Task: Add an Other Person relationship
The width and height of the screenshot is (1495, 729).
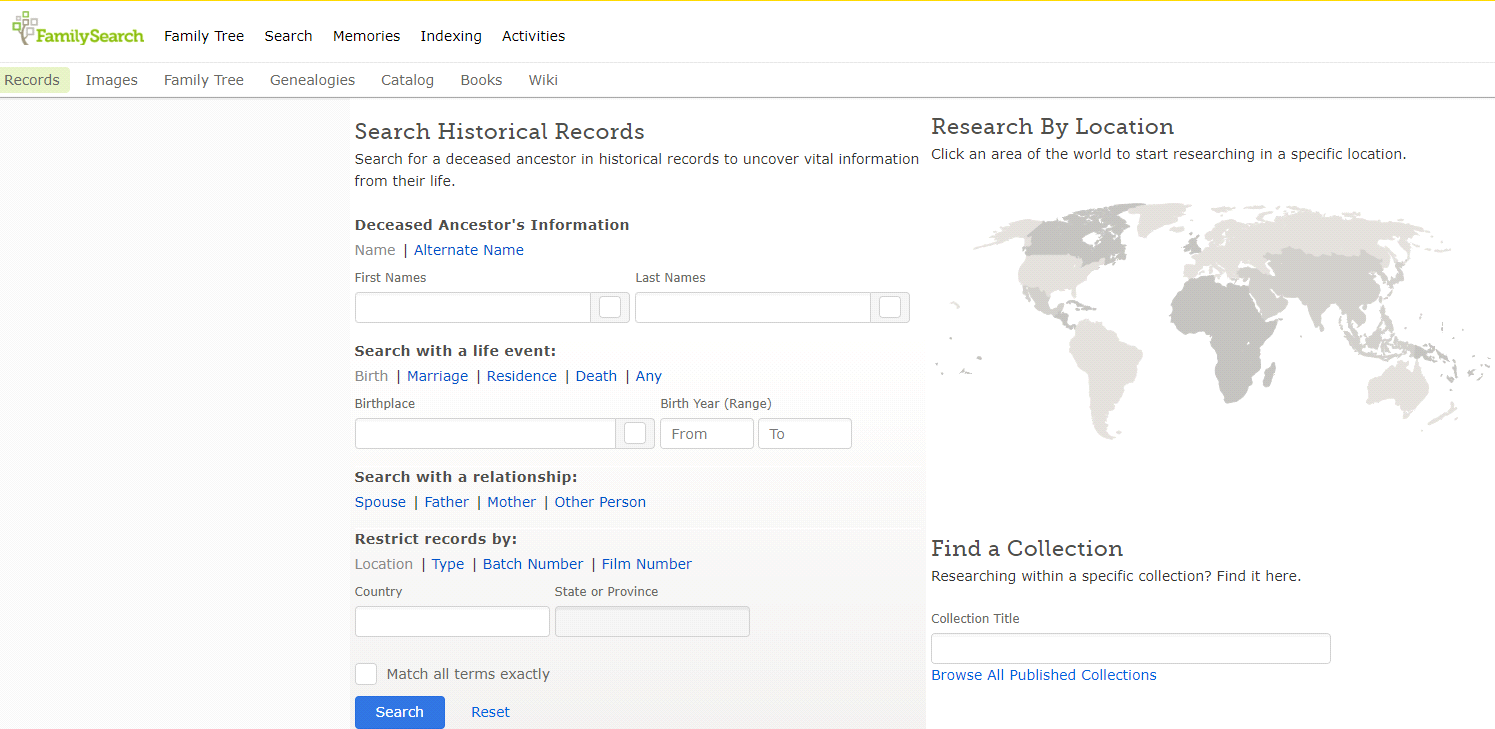Action: coord(600,502)
